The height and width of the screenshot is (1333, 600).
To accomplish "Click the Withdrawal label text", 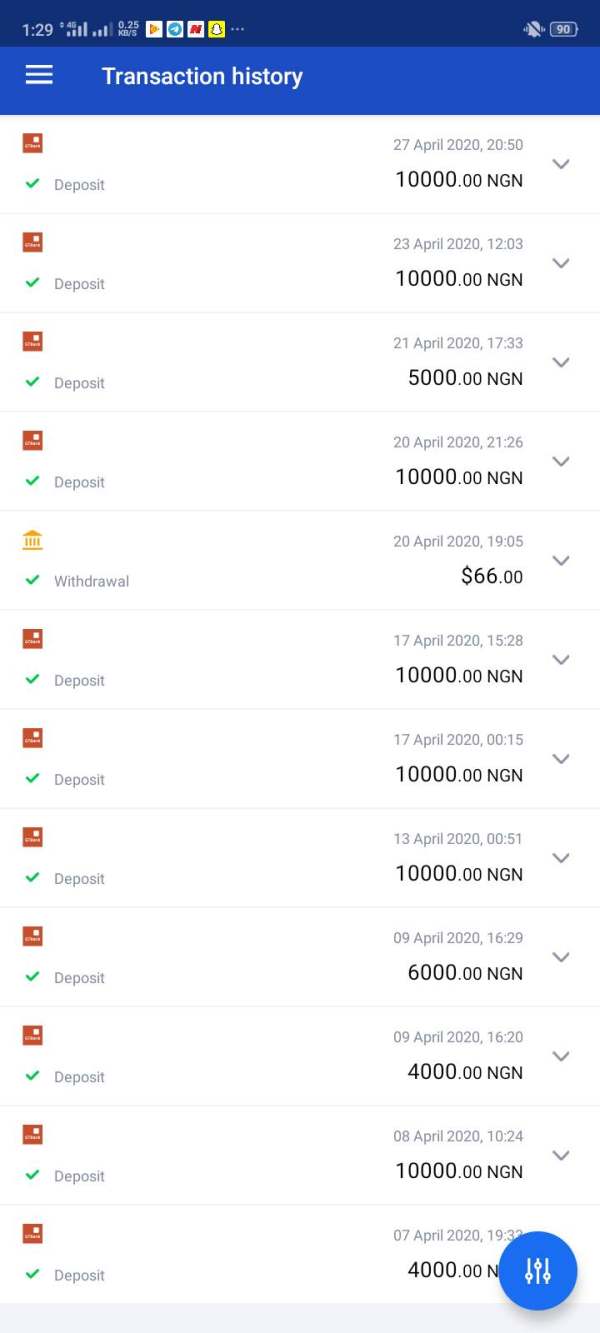I will pyautogui.click(x=91, y=581).
